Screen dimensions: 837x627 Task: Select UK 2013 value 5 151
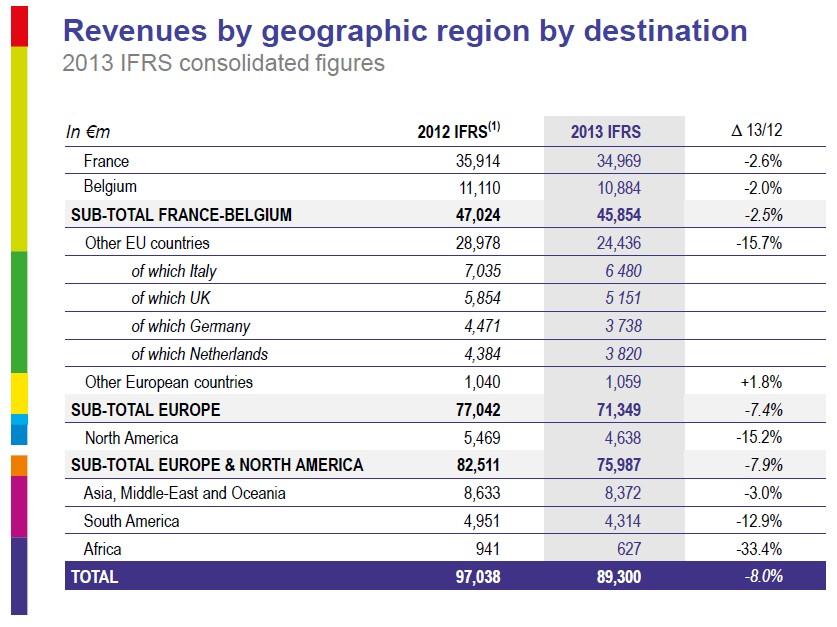[x=623, y=298]
